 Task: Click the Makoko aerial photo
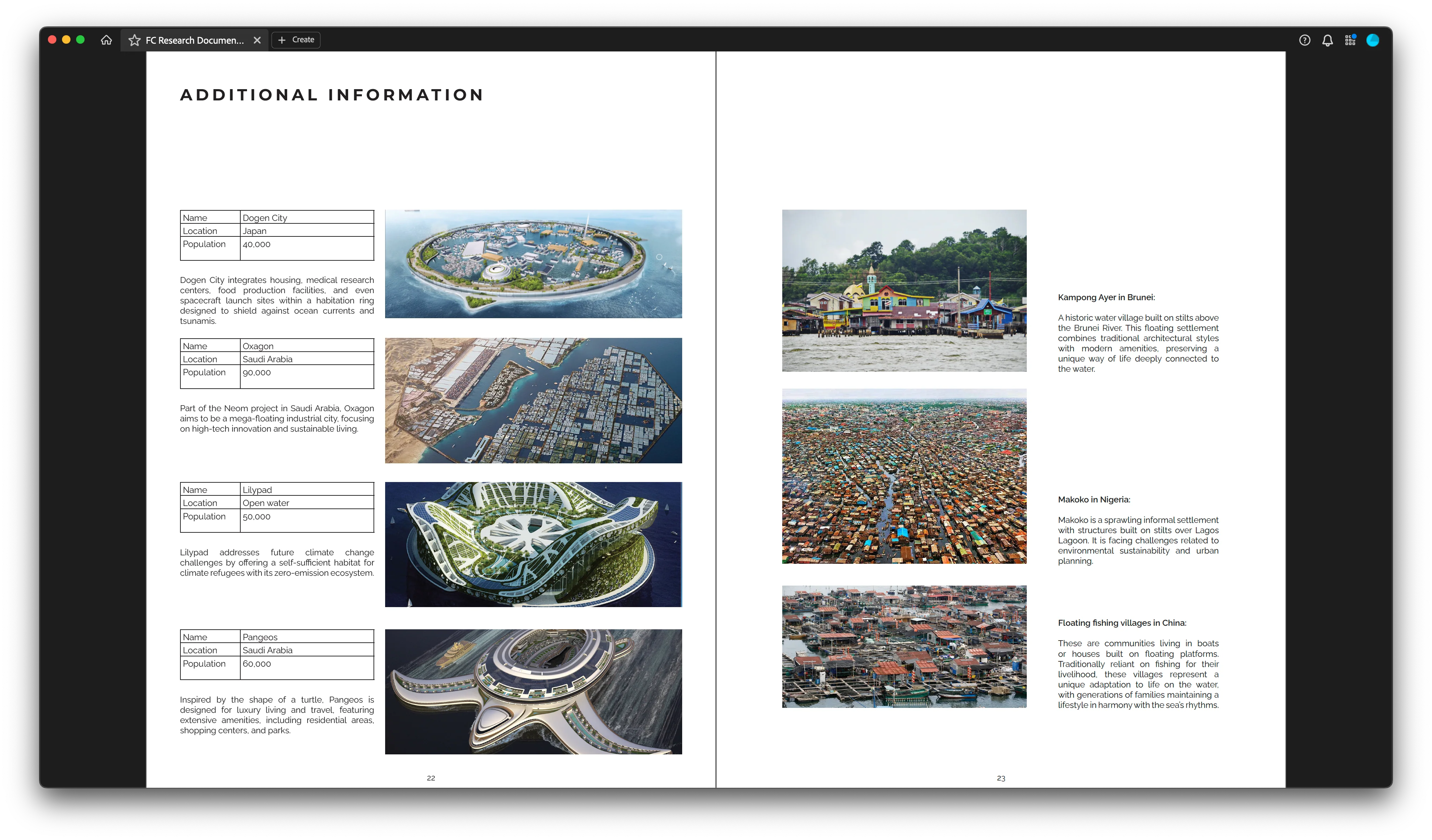click(904, 476)
